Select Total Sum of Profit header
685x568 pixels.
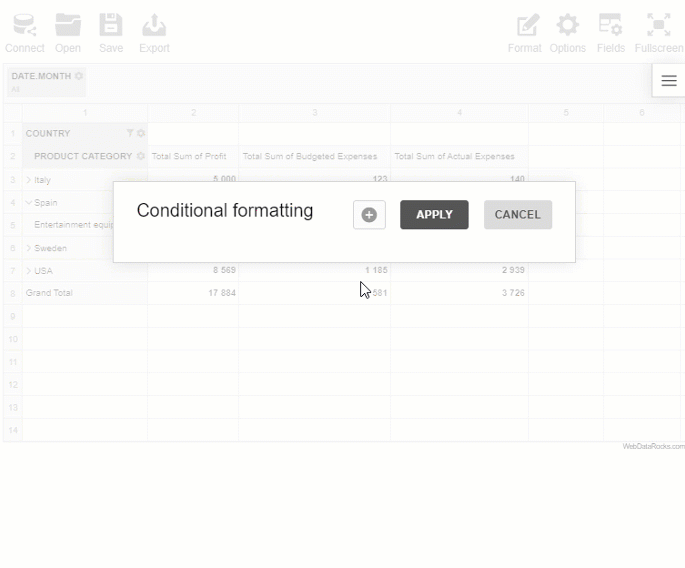pos(193,156)
